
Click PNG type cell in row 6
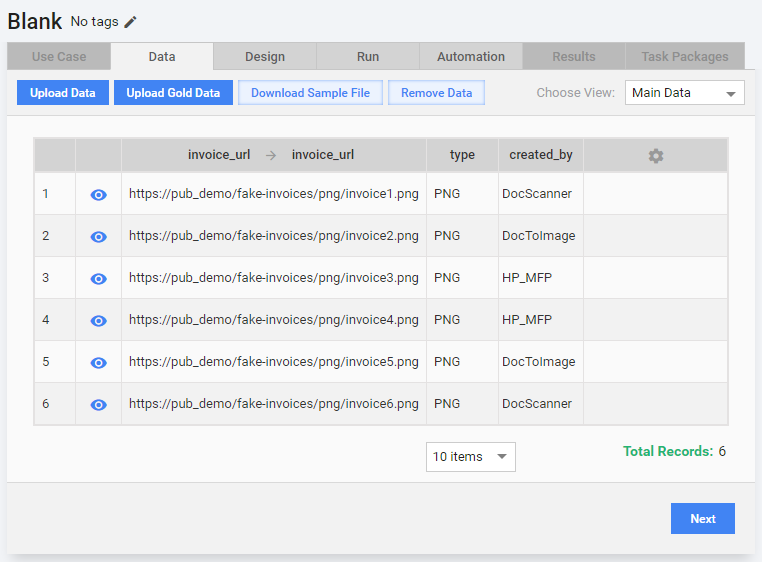pyautogui.click(x=462, y=404)
